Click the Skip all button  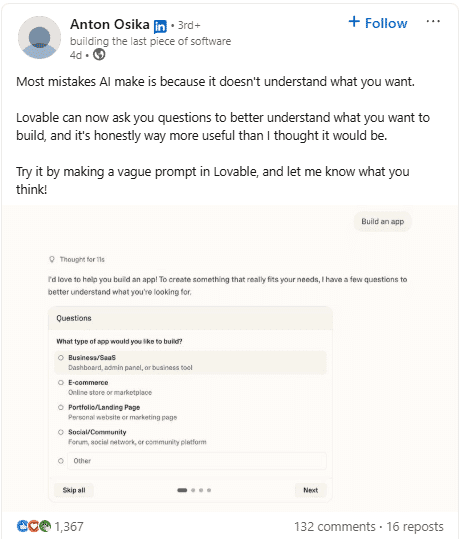point(74,490)
